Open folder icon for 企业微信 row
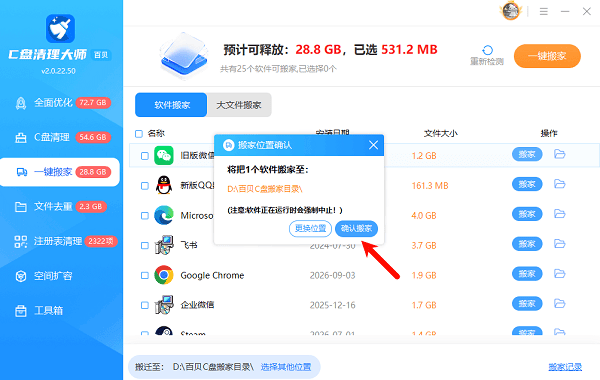Viewport: 600px width, 380px height. pyautogui.click(x=559, y=303)
